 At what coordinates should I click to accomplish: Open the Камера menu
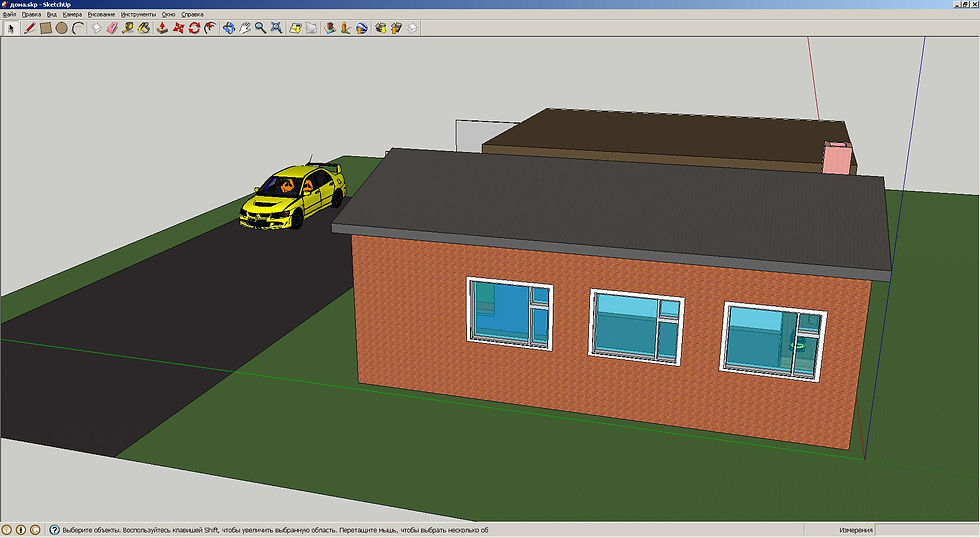click(x=72, y=14)
